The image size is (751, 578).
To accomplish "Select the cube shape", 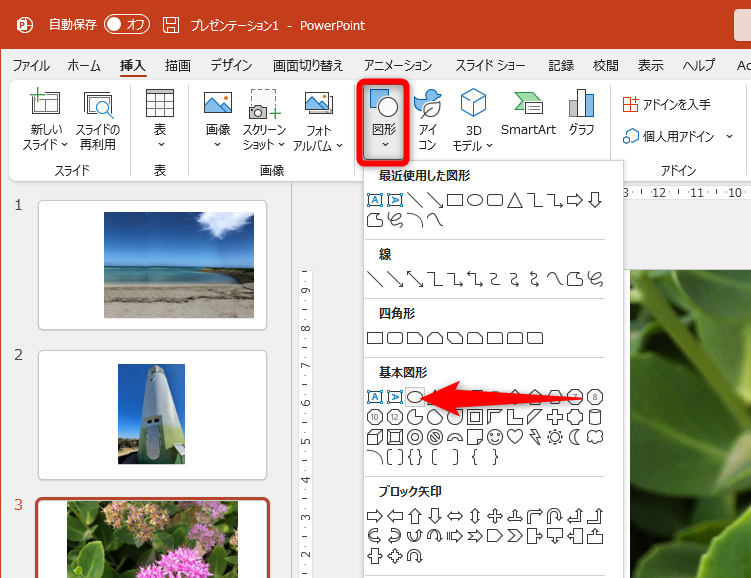I will [x=375, y=437].
